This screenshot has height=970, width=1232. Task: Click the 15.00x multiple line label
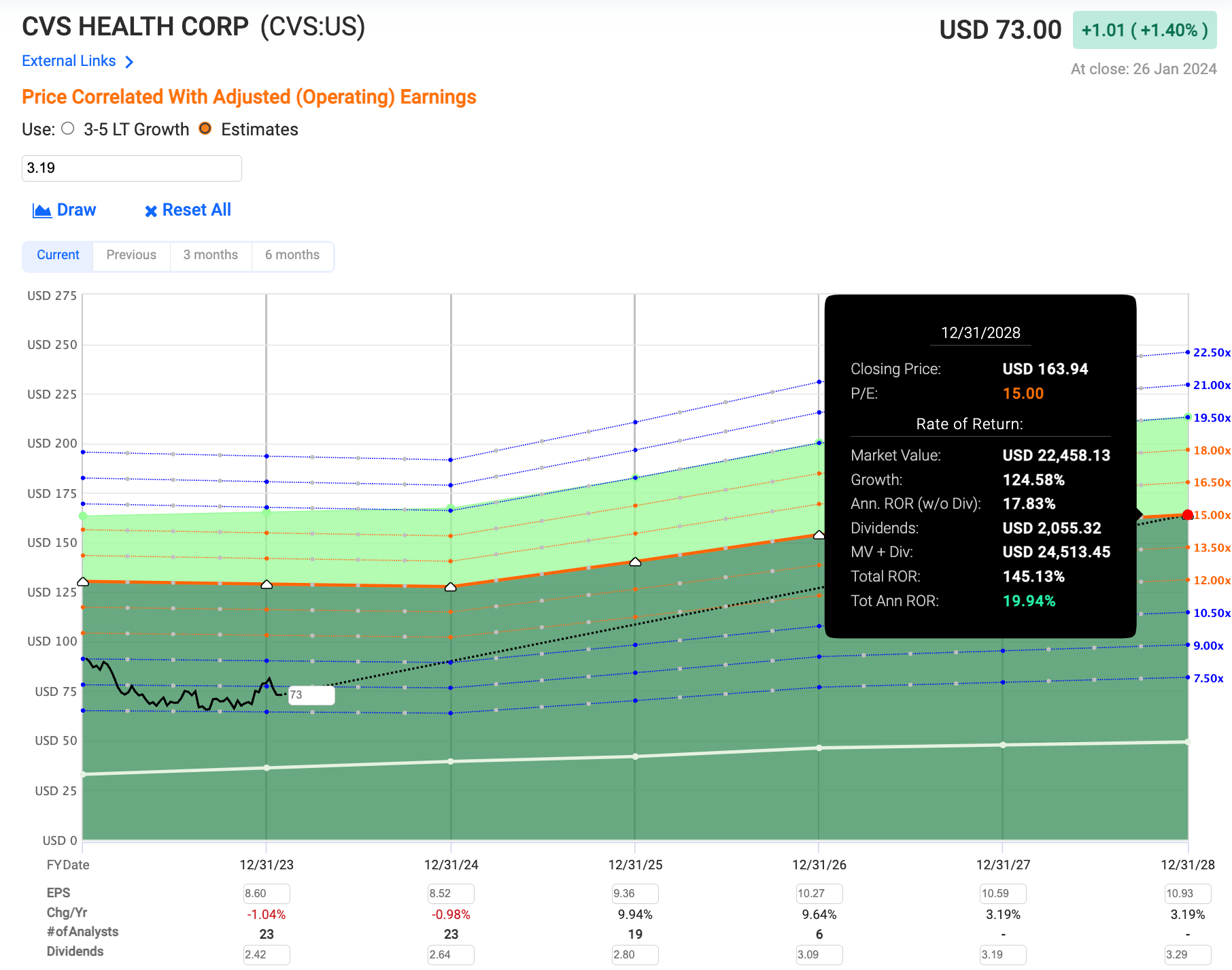pyautogui.click(x=1212, y=515)
